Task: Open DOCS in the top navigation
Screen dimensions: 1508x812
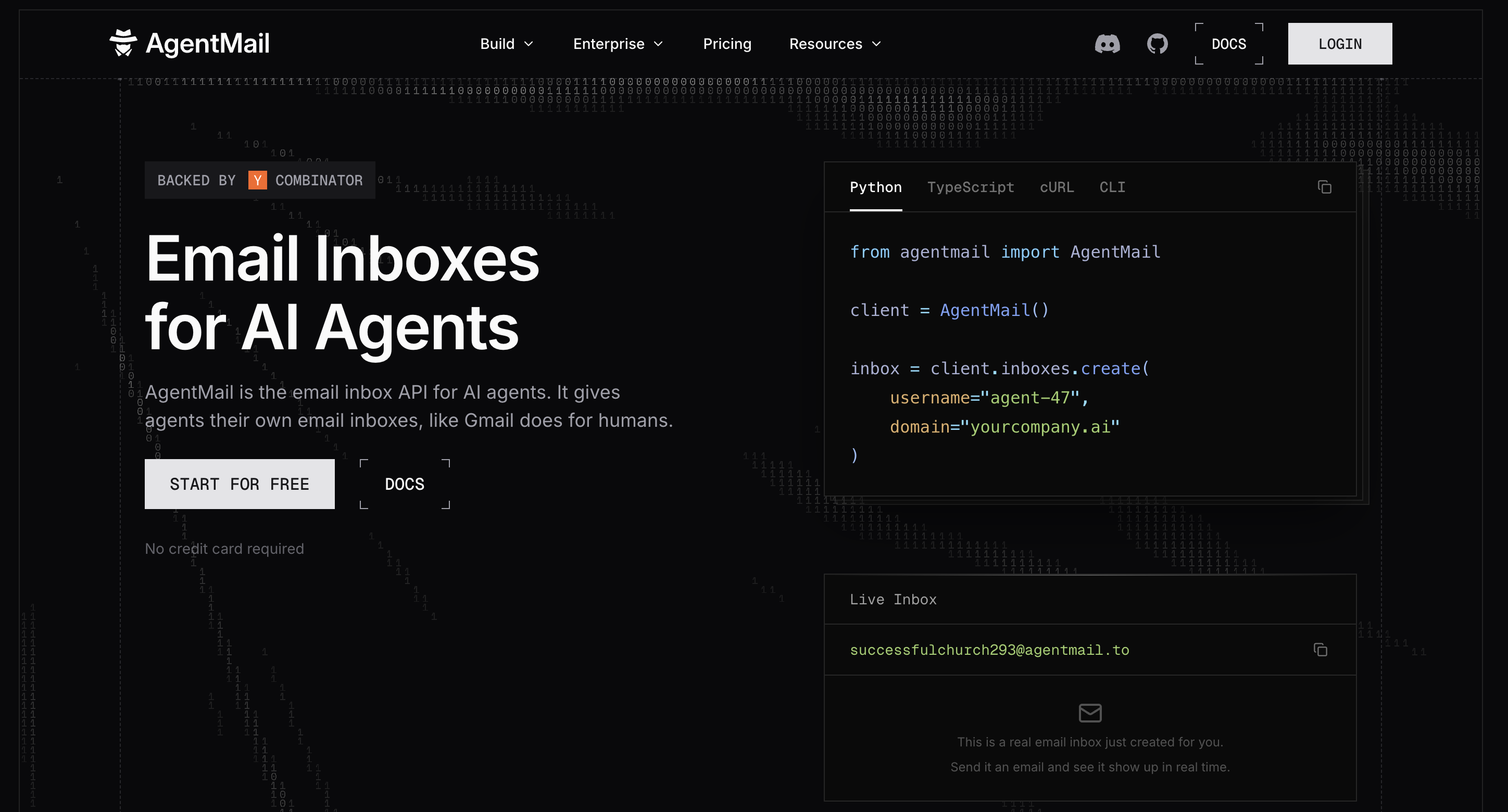Action: coord(1229,44)
